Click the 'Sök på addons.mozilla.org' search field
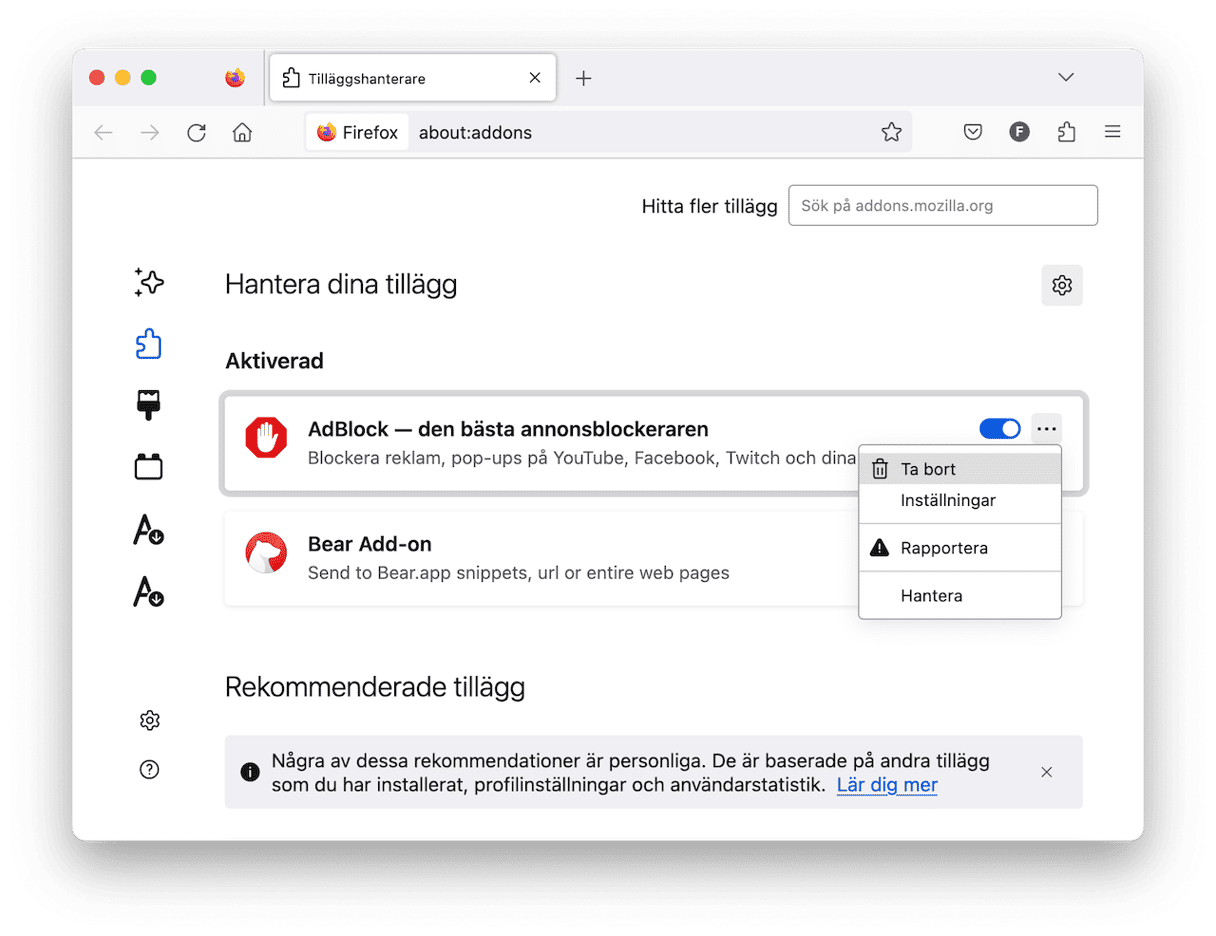The height and width of the screenshot is (936, 1216). pyautogui.click(x=942, y=206)
